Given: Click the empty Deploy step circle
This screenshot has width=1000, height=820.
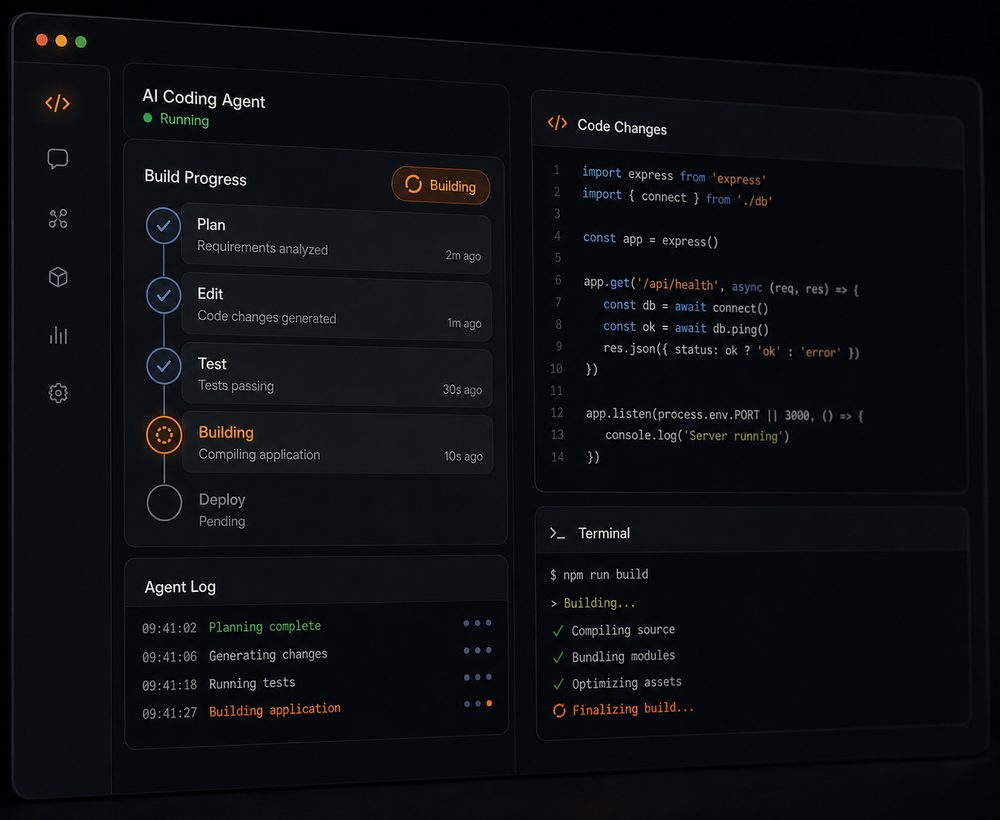Looking at the screenshot, I should [165, 503].
